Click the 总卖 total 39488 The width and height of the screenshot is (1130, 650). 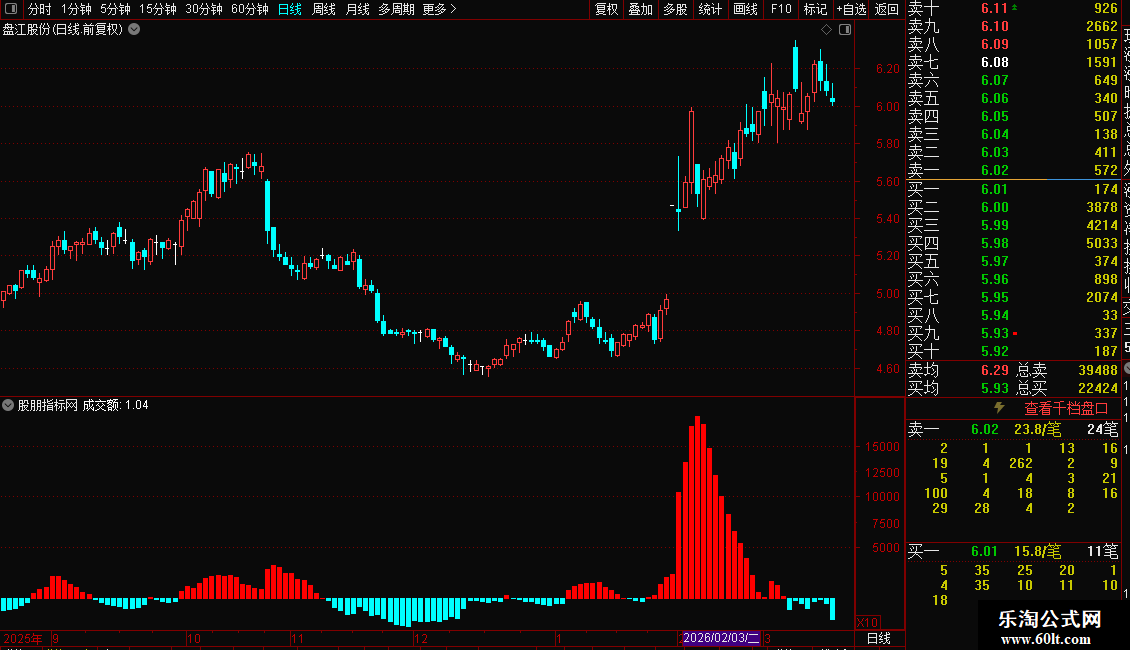[1098, 370]
